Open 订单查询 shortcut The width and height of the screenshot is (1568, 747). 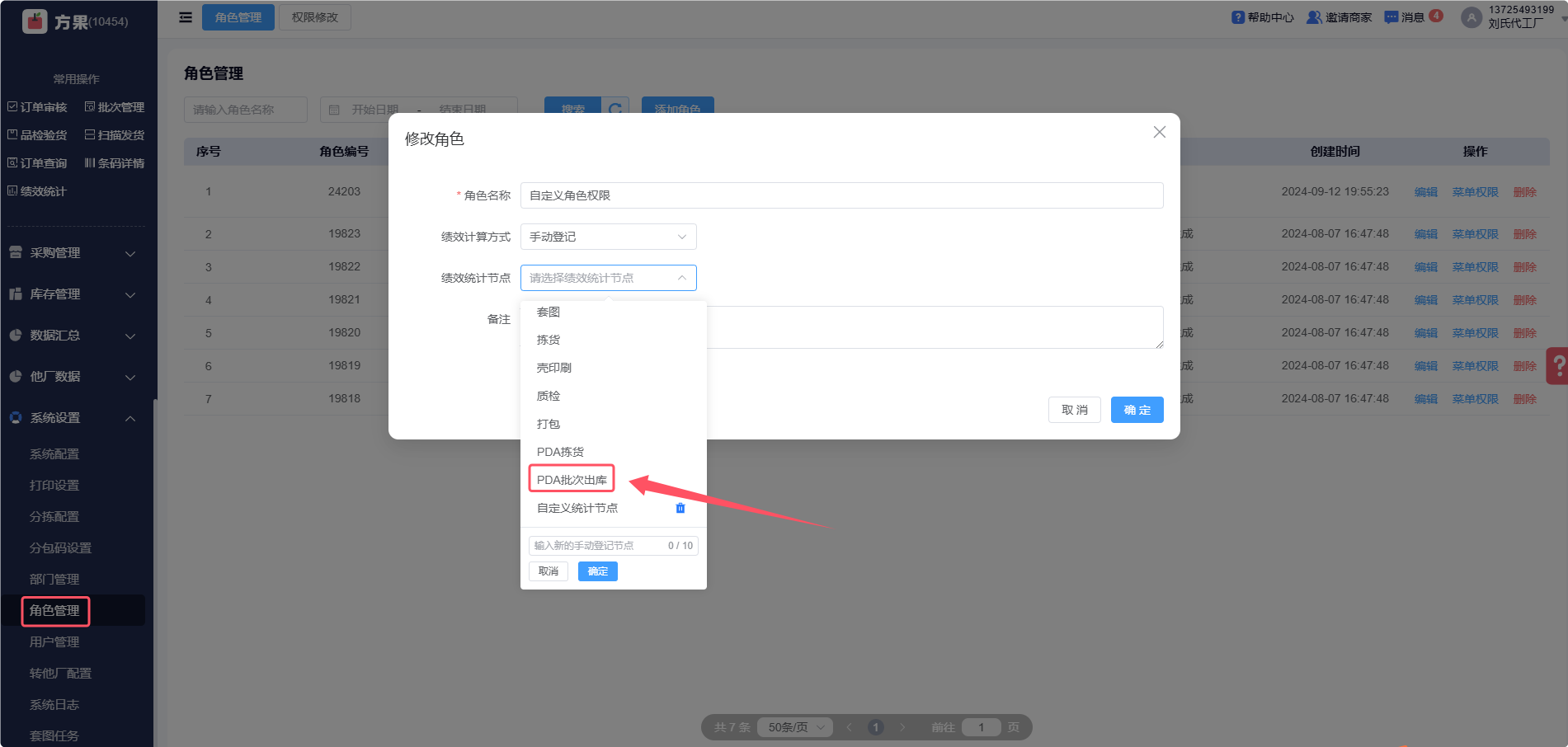37,163
